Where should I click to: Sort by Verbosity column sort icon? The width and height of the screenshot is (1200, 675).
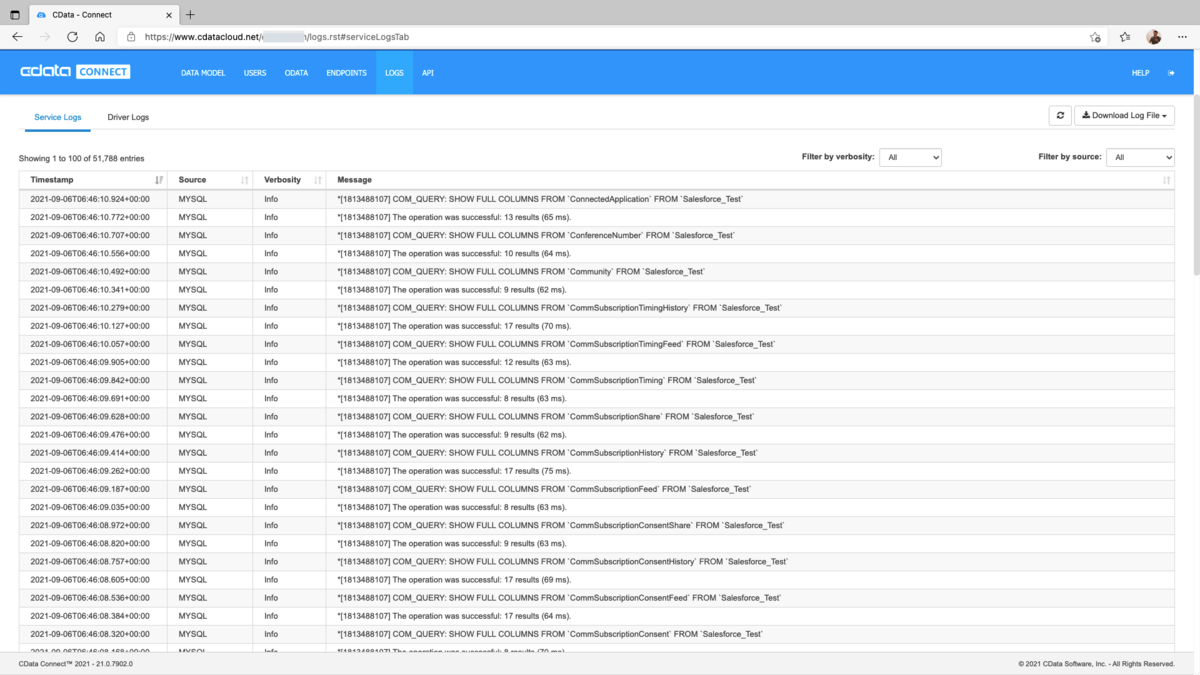318,180
